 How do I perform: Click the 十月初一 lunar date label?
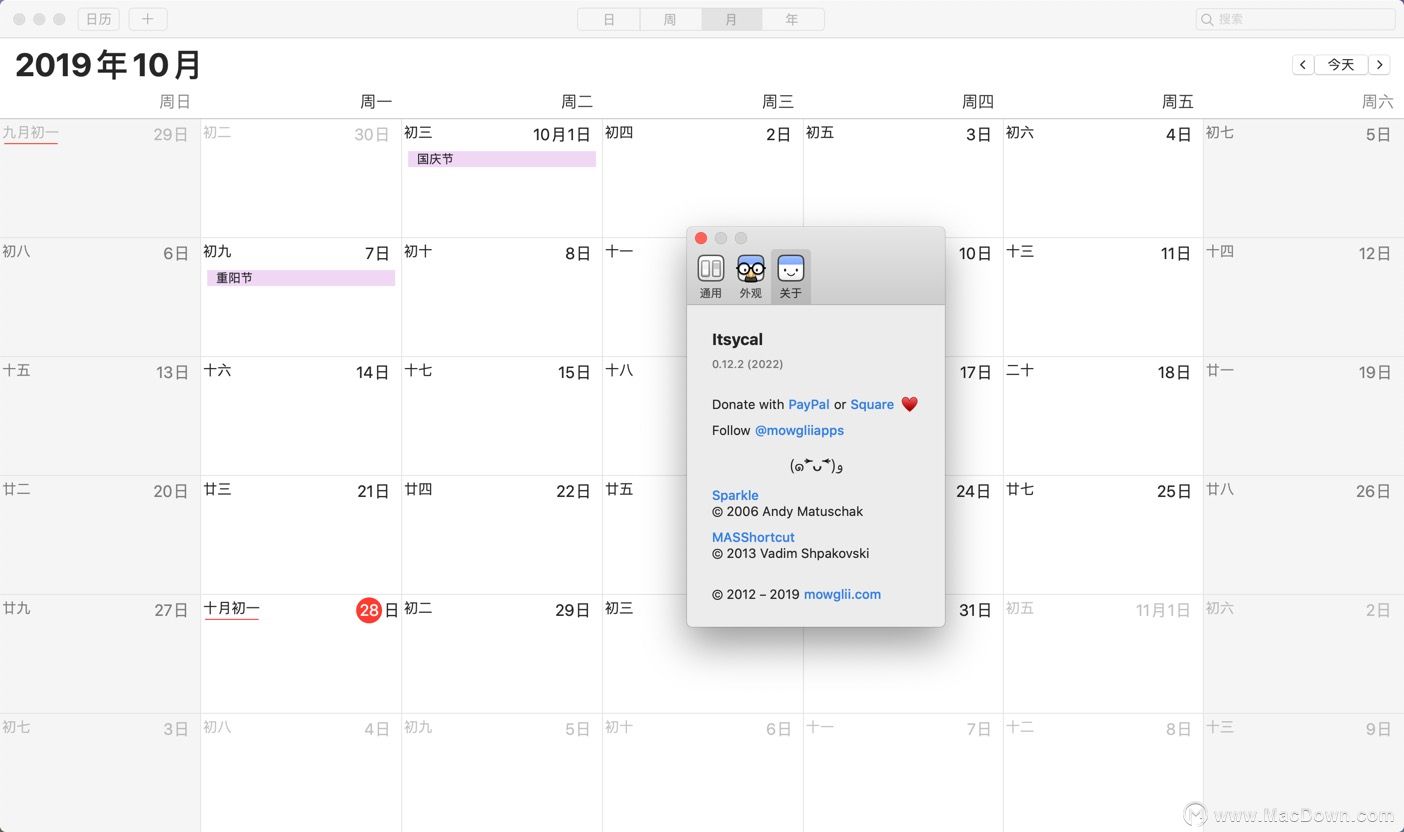[232, 608]
